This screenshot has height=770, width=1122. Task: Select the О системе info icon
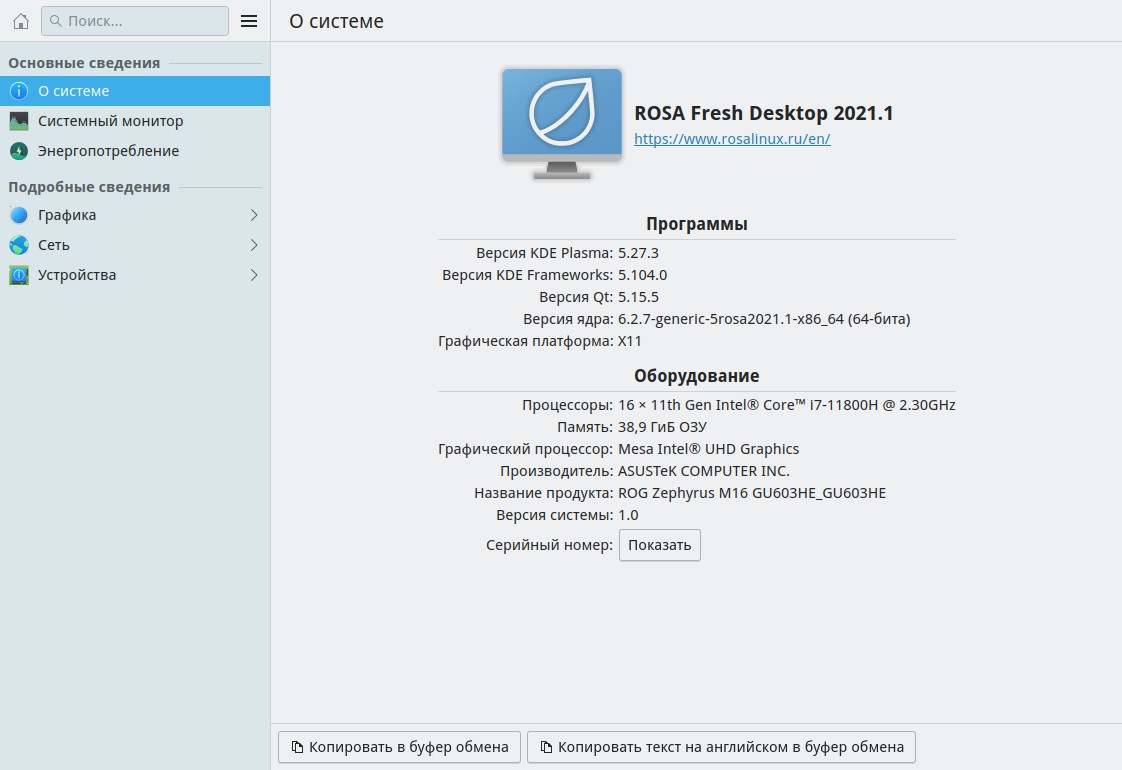pos(19,91)
